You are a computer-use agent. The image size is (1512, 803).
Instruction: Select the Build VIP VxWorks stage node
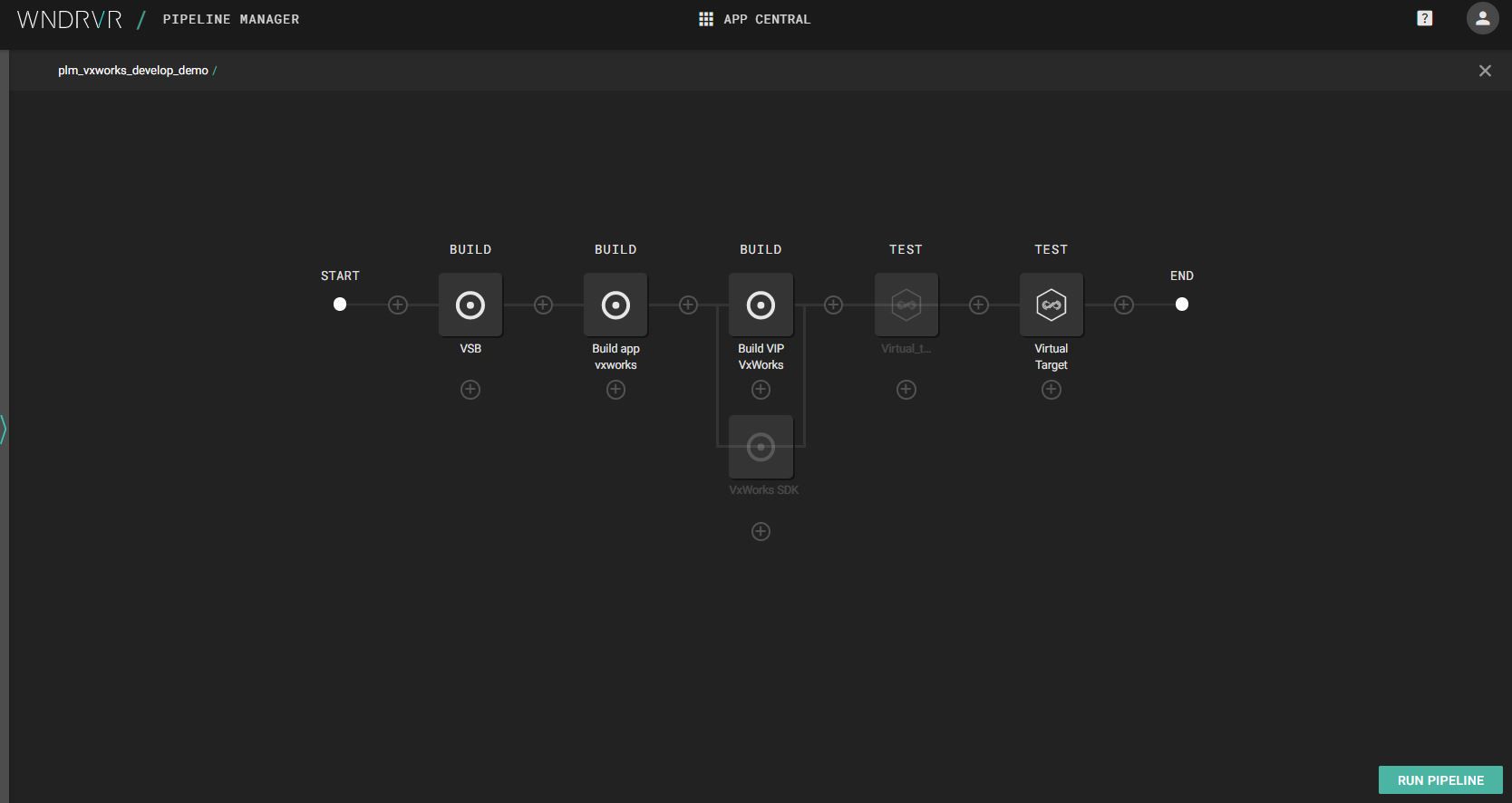[x=761, y=305]
